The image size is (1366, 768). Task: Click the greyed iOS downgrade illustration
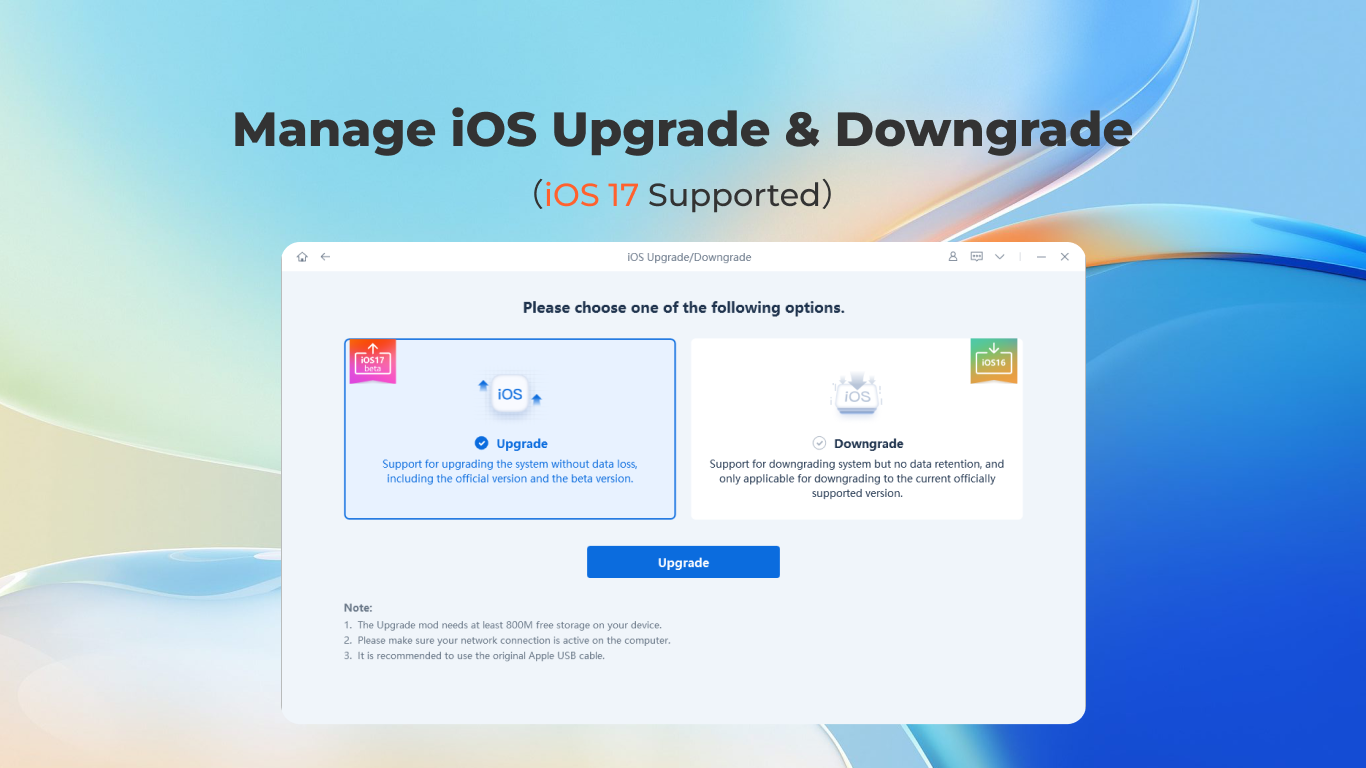pyautogui.click(x=857, y=394)
